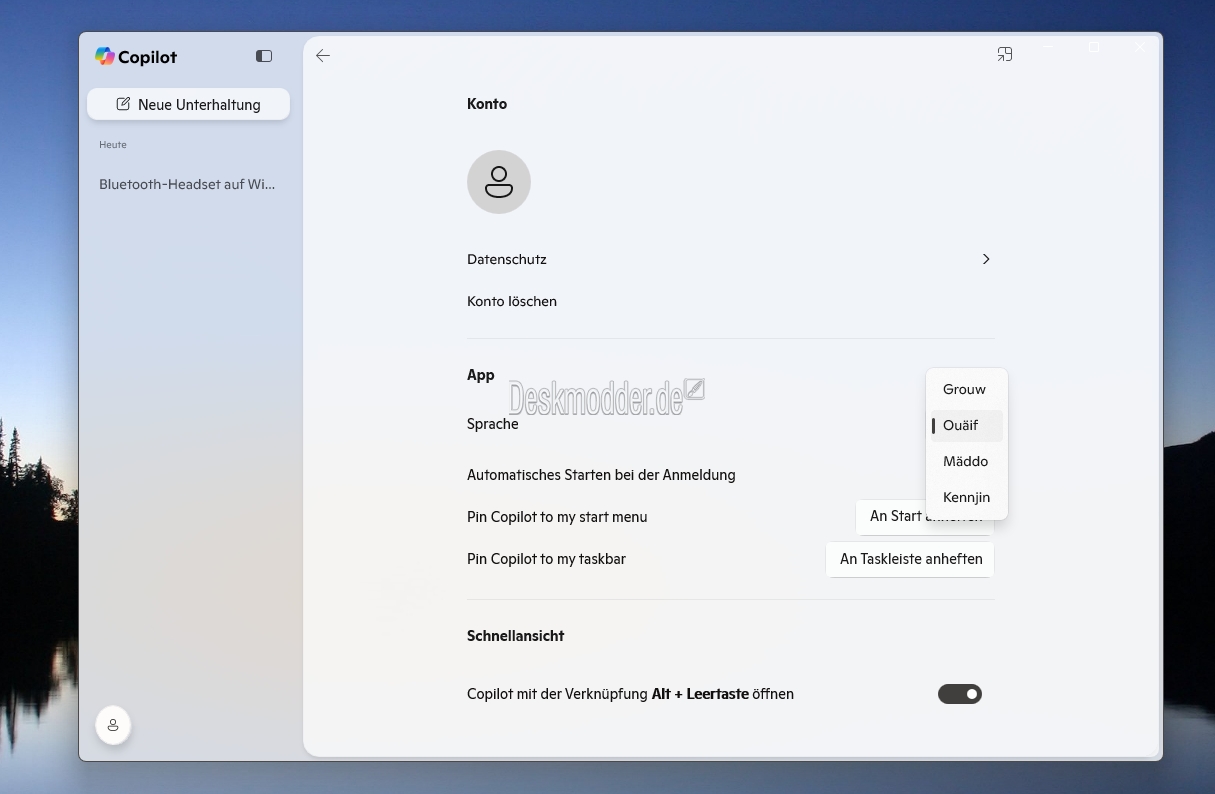The image size is (1215, 794).
Task: Click the Heute label in the sidebar
Action: click(113, 145)
